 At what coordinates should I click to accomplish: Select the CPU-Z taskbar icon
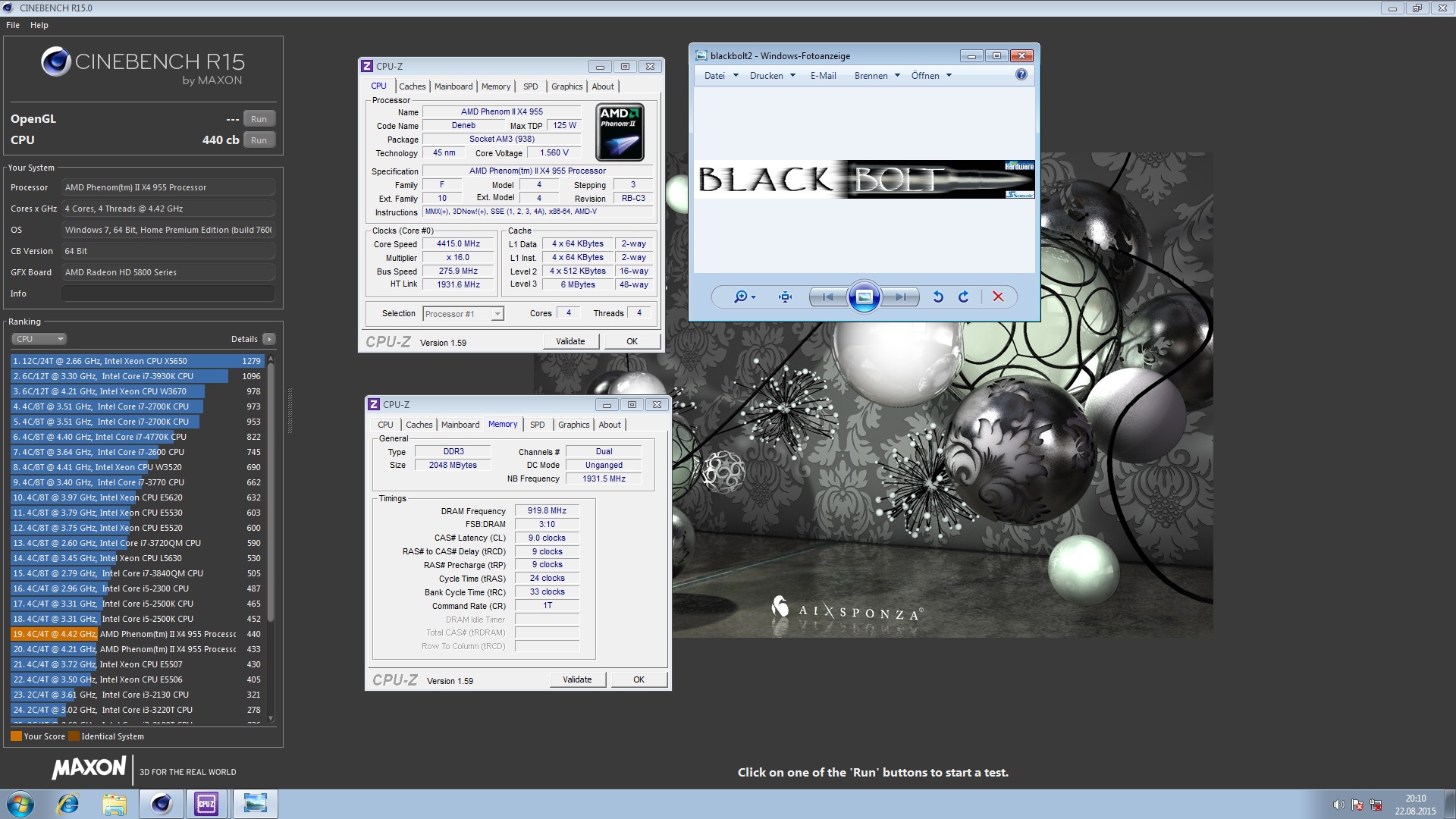click(x=207, y=804)
